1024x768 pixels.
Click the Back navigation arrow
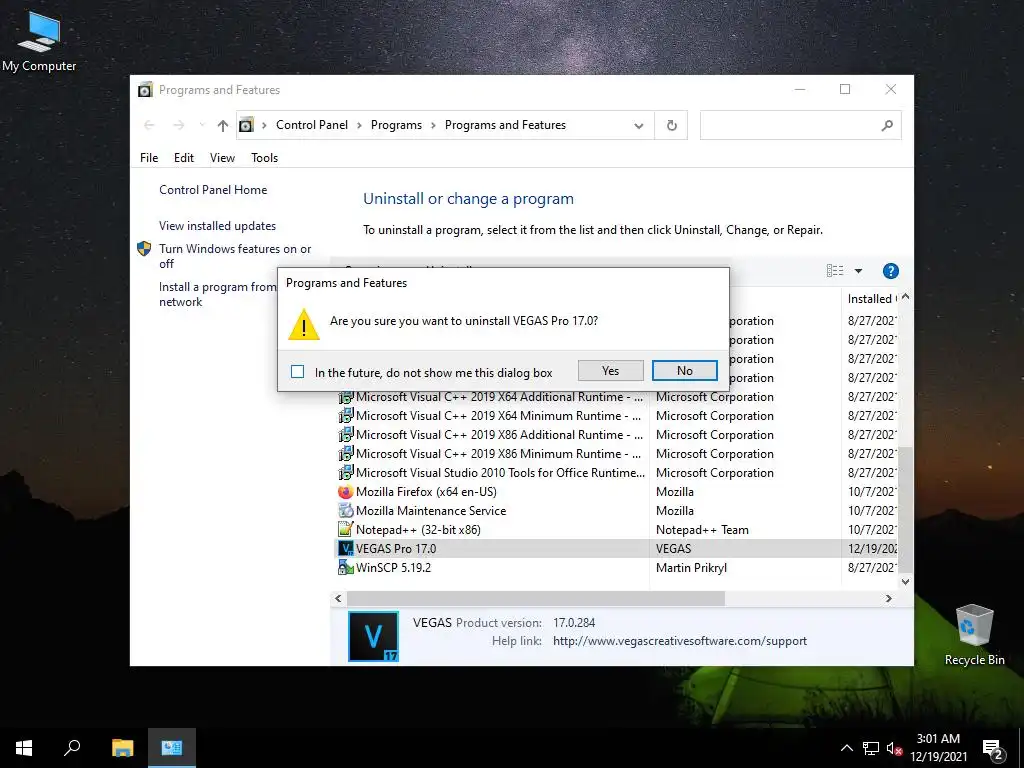[x=149, y=125]
